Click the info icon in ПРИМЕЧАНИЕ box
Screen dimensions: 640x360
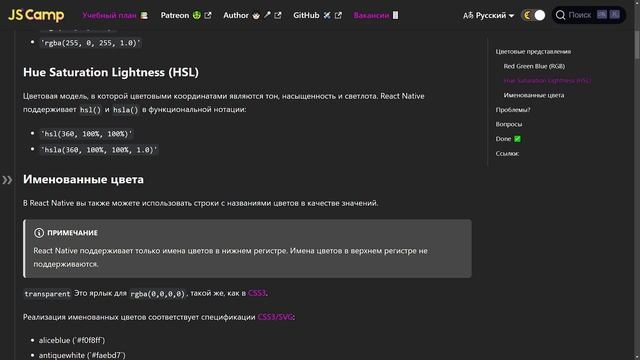[x=39, y=233]
